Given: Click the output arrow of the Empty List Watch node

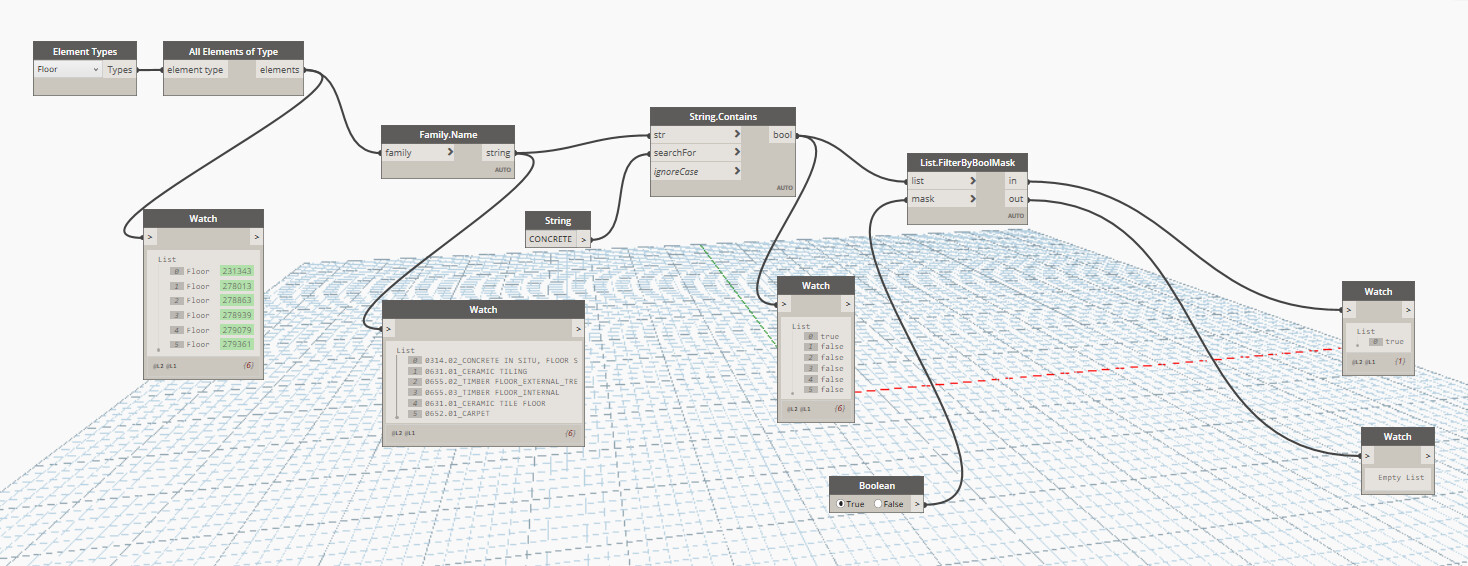Looking at the screenshot, I should point(1428,455).
